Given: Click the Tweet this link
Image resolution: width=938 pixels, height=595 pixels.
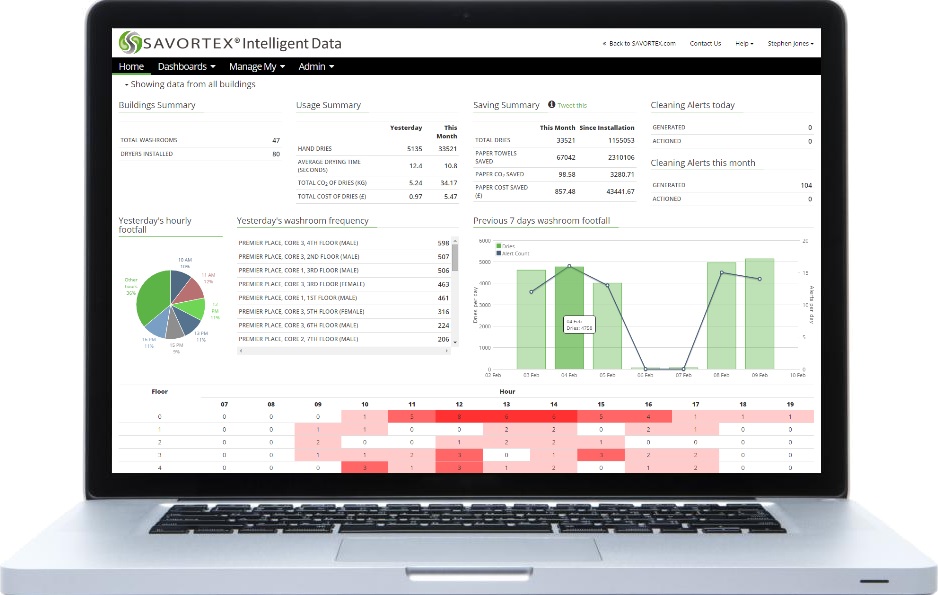Looking at the screenshot, I should (x=572, y=105).
